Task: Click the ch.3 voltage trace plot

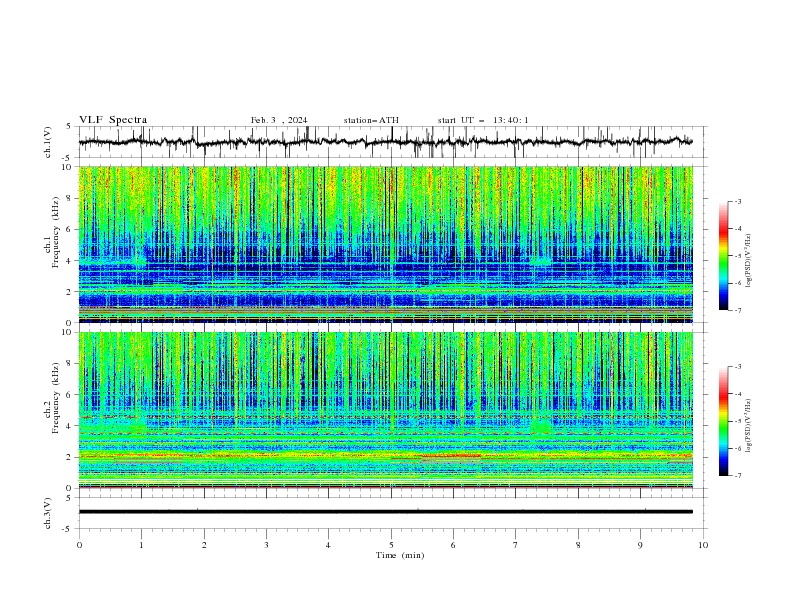Action: click(393, 513)
